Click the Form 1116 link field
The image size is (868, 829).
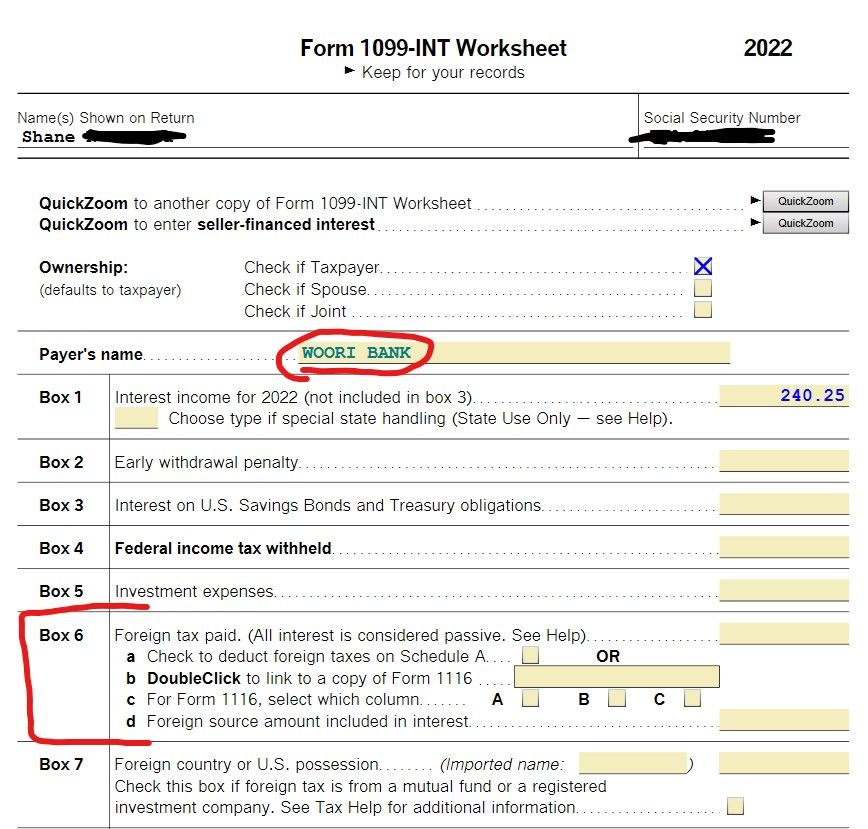[617, 677]
